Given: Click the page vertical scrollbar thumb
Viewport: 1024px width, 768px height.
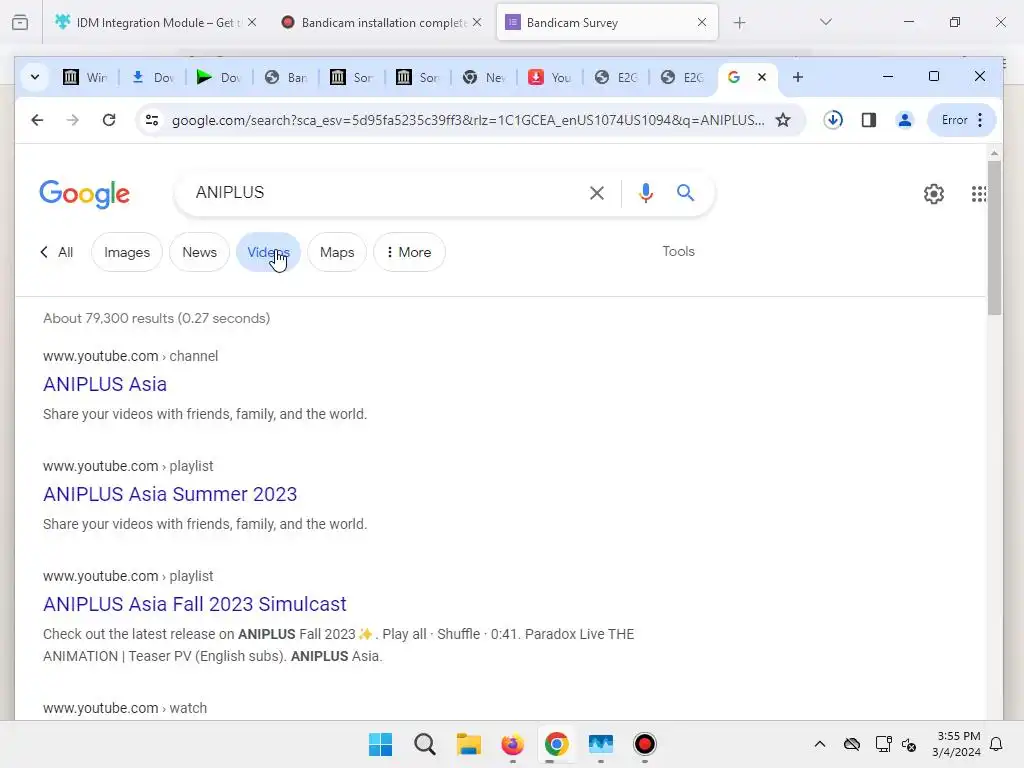Looking at the screenshot, I should pyautogui.click(x=994, y=238).
